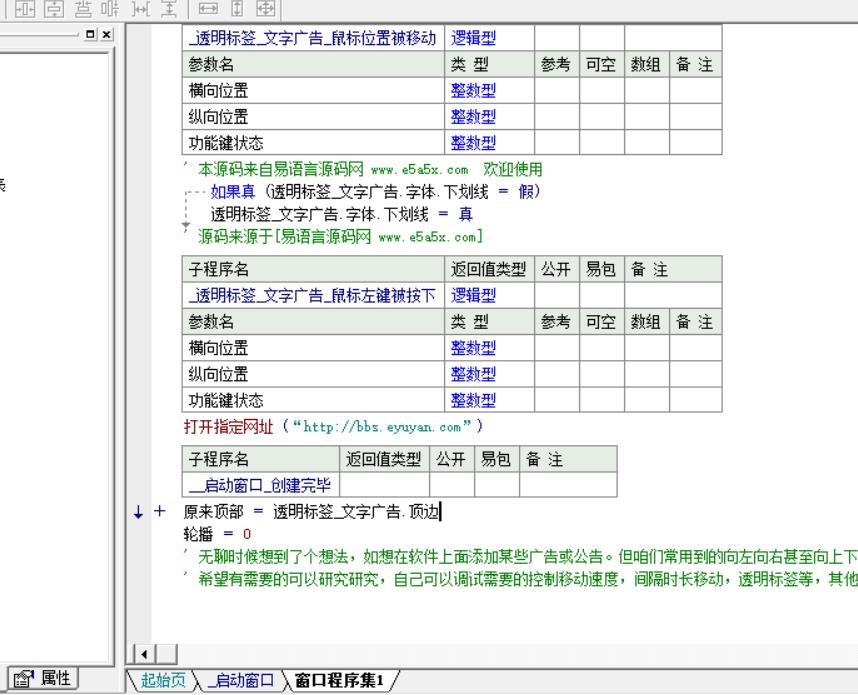Click the vertical adjacent-gap toolbar icon

169,8
